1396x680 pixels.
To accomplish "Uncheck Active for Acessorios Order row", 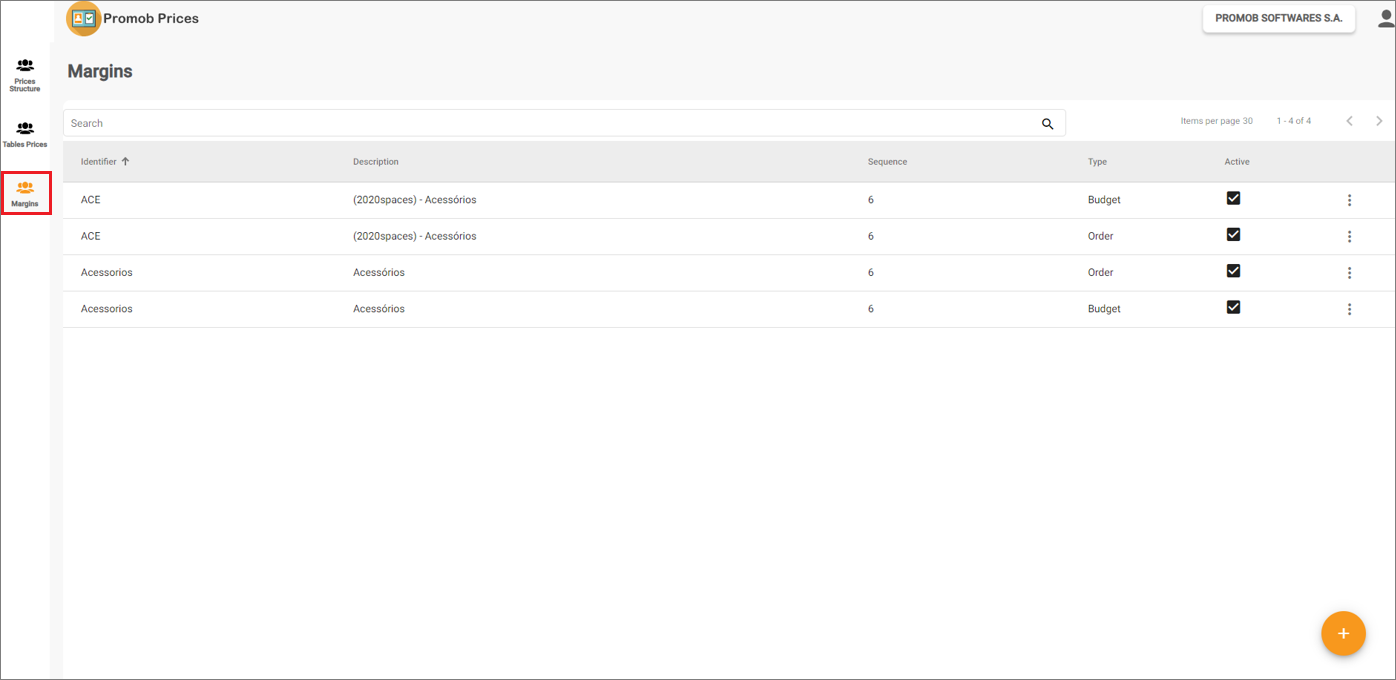I will pyautogui.click(x=1233, y=270).
